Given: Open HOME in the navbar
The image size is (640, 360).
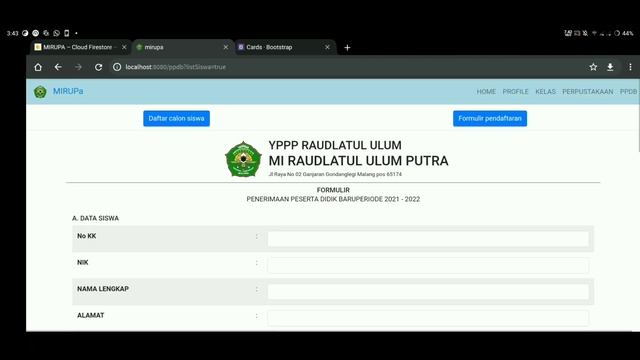Looking at the screenshot, I should pyautogui.click(x=486, y=91).
